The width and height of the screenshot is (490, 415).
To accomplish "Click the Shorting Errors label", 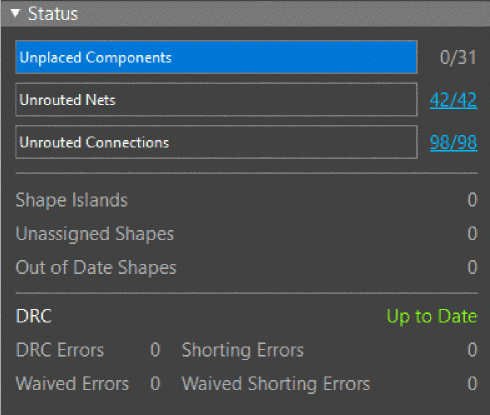I will click(x=243, y=351).
